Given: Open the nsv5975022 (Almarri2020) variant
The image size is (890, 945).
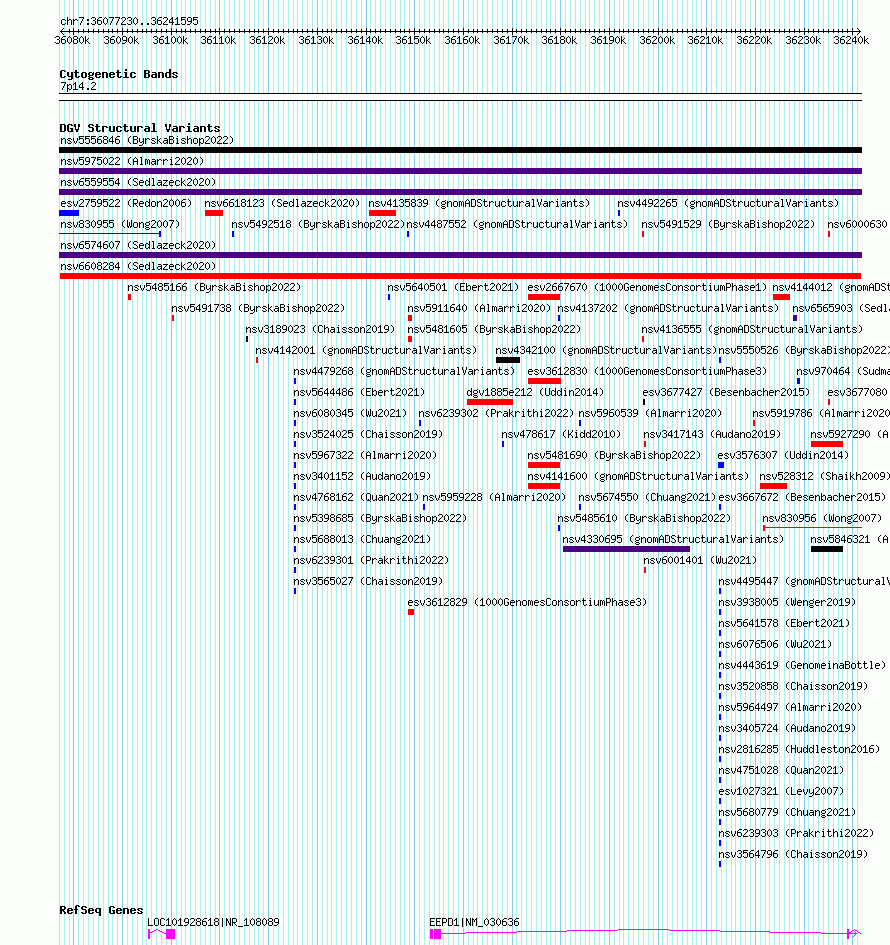Looking at the screenshot, I should click(x=132, y=162).
